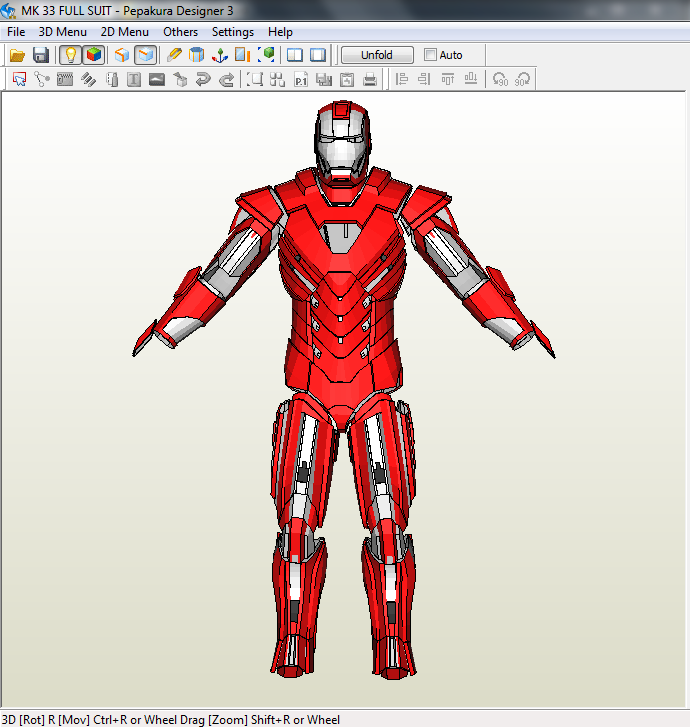The height and width of the screenshot is (728, 690).
Task: Select the text T tool
Action: [x=134, y=79]
